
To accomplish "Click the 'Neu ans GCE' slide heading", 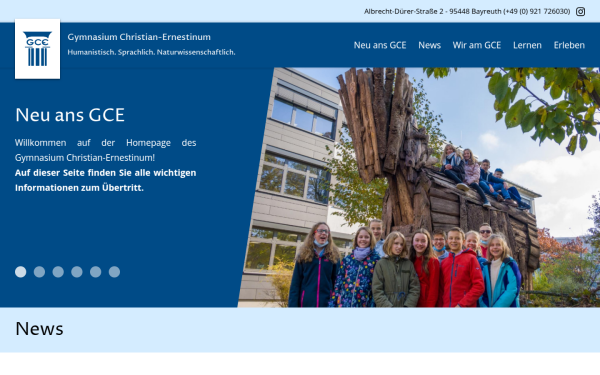I will point(70,115).
